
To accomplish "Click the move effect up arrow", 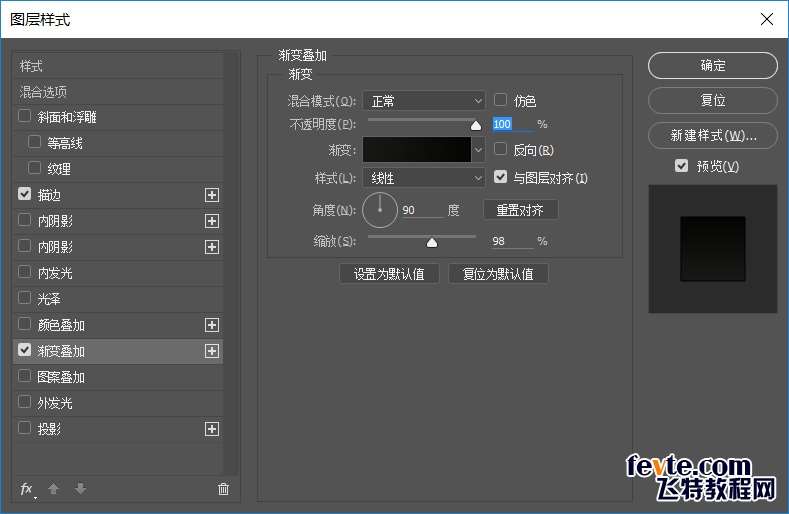I will (53, 488).
